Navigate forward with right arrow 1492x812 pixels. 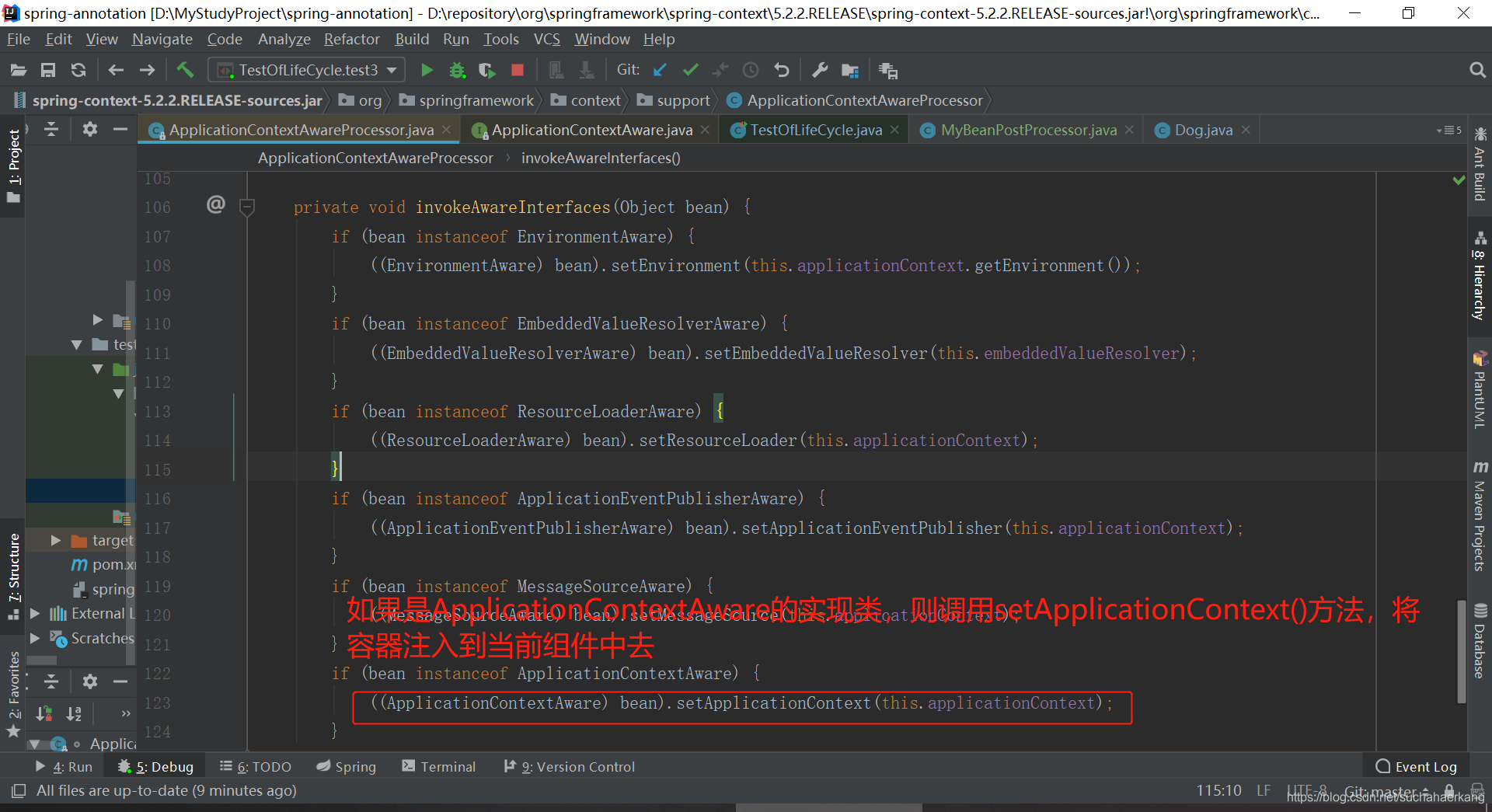pos(147,71)
